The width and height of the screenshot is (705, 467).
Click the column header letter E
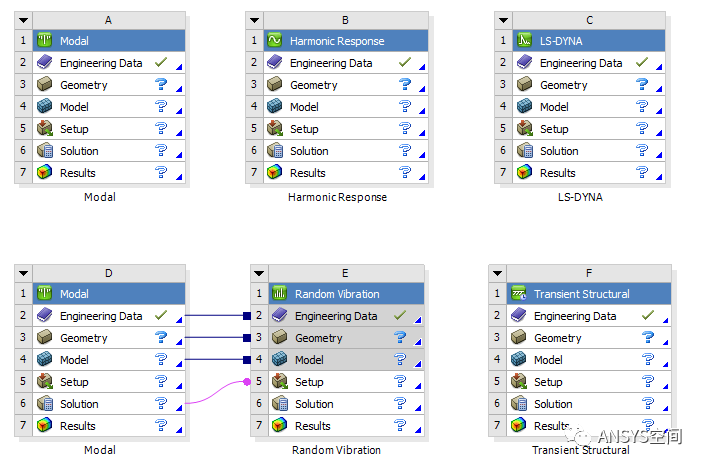345,273
